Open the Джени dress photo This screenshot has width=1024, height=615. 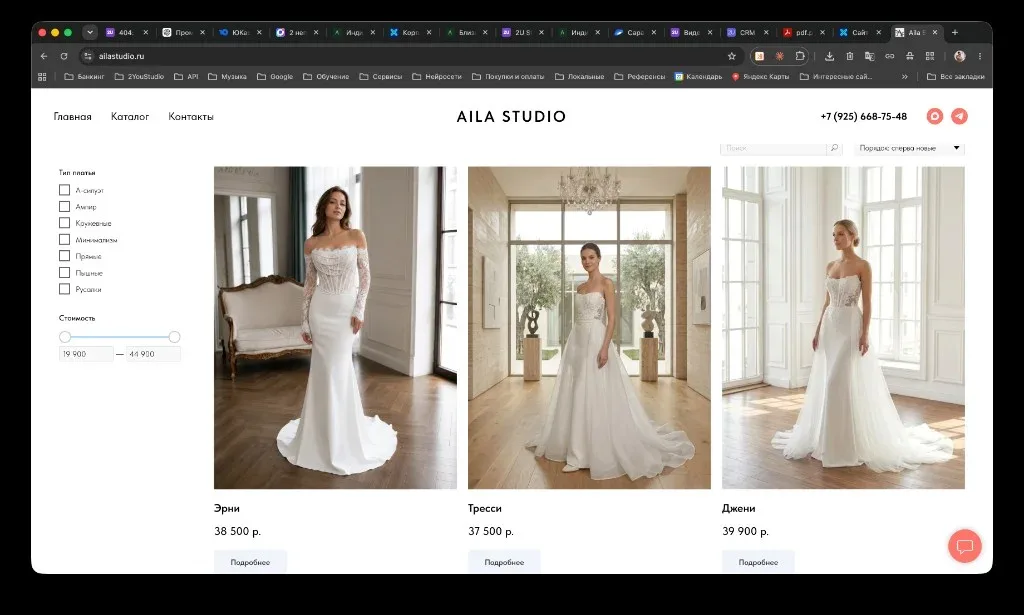coord(843,328)
